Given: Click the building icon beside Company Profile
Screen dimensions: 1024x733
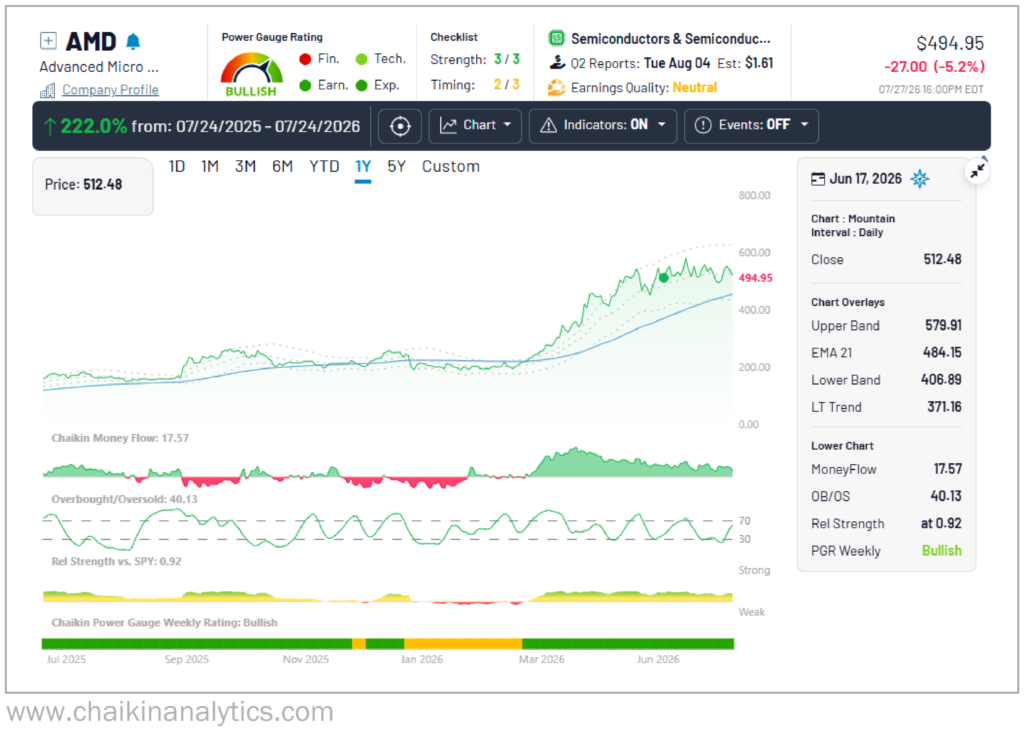Looking at the screenshot, I should click(48, 90).
